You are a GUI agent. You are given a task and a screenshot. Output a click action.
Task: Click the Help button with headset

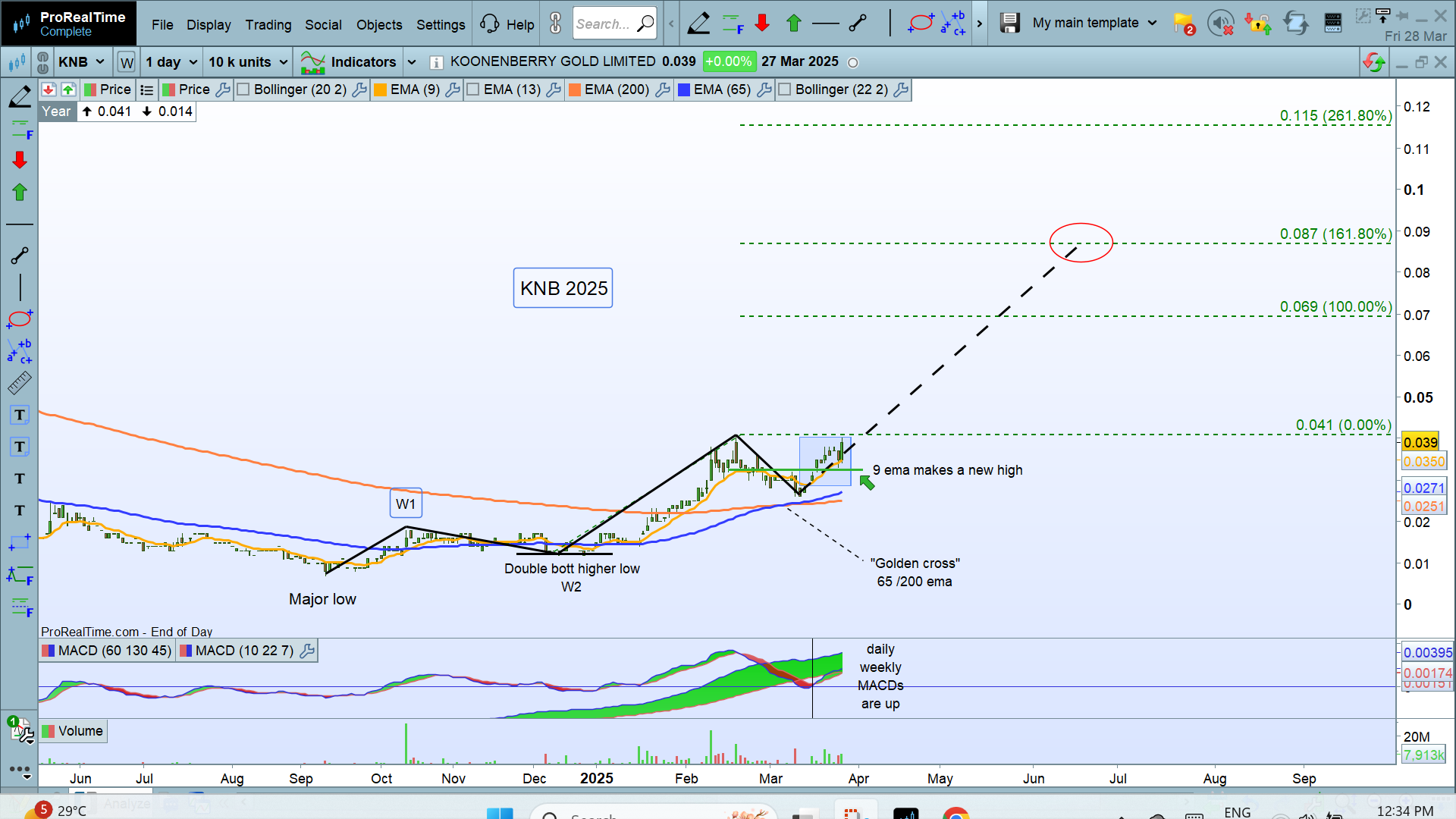(x=507, y=24)
